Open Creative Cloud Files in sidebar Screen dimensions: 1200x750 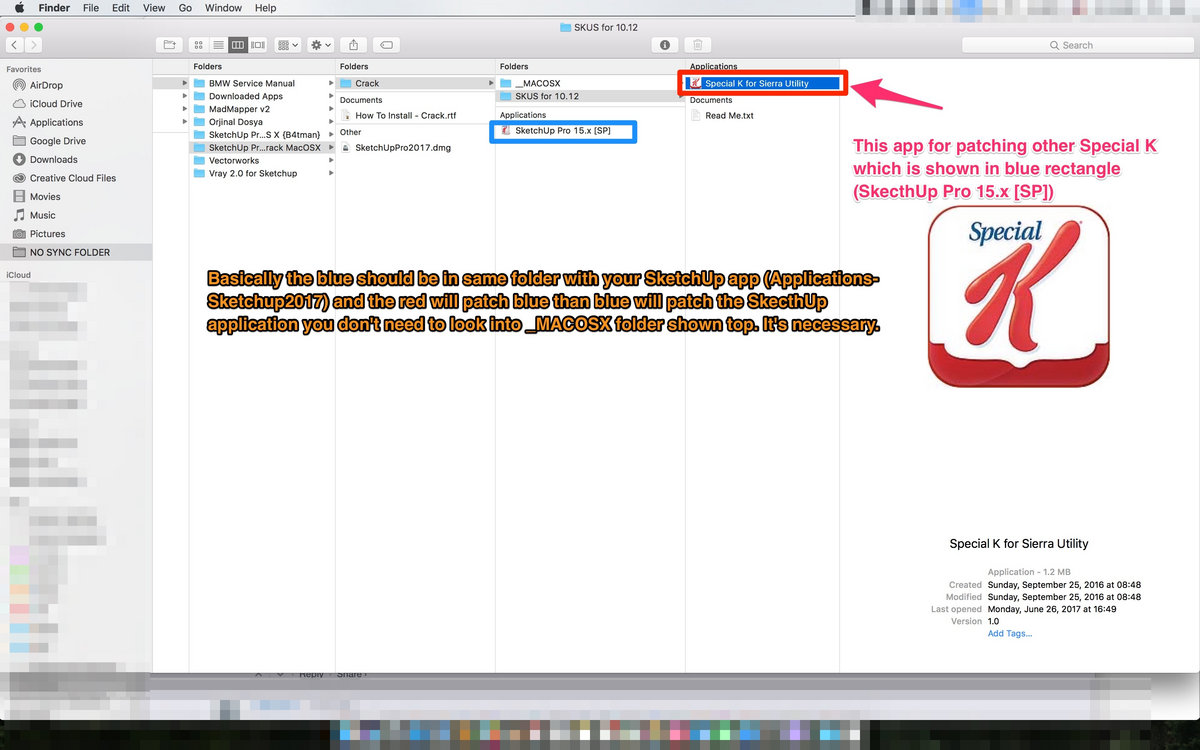tap(73, 178)
